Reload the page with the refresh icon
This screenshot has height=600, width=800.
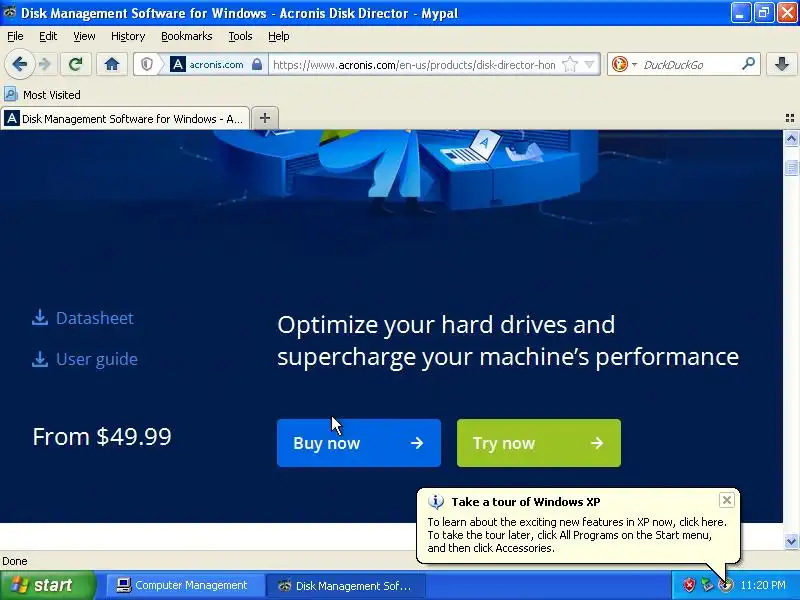pos(76,64)
